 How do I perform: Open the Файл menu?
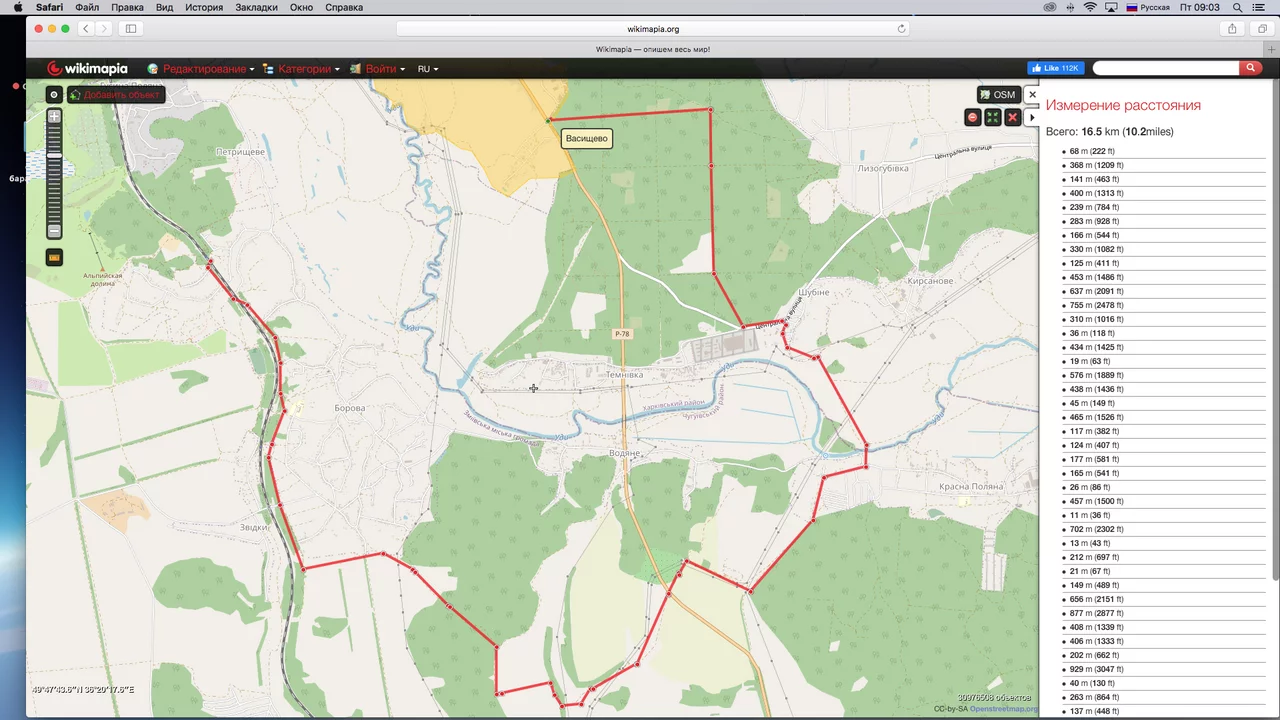click(x=86, y=7)
